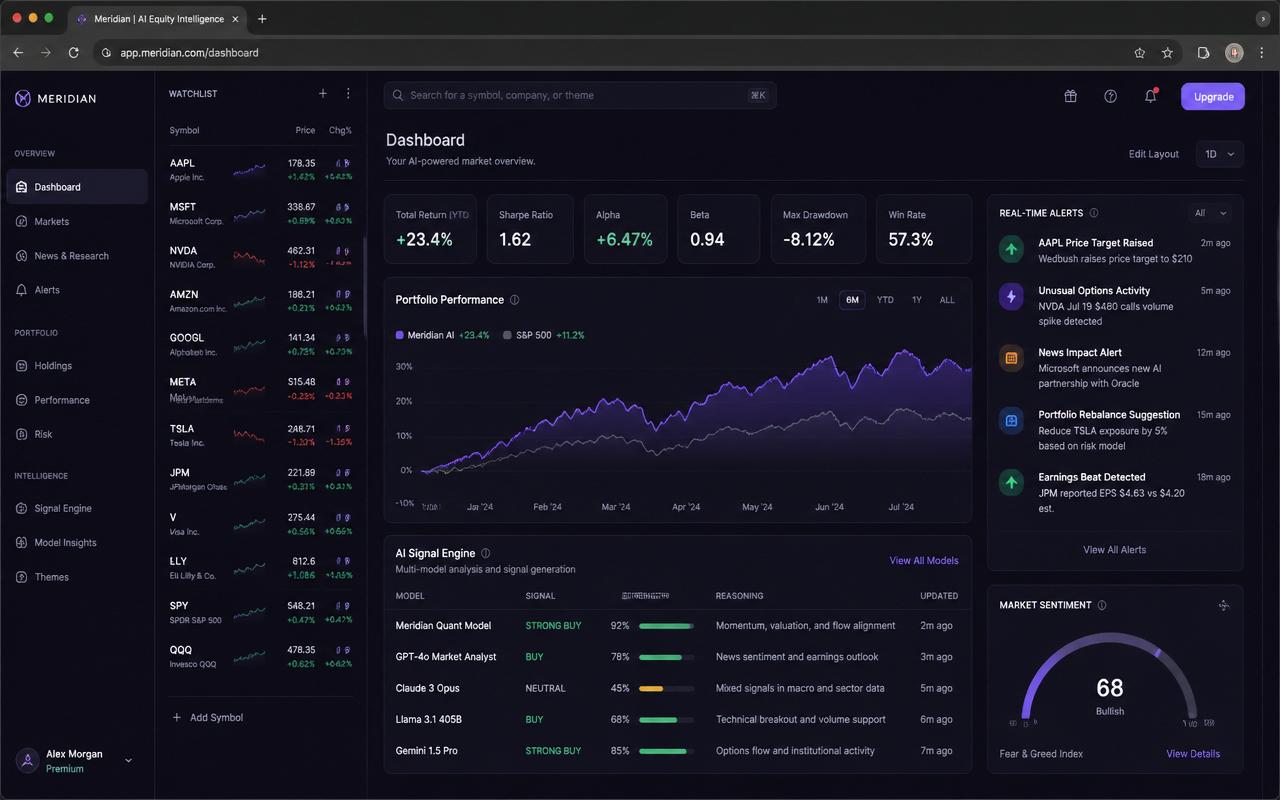
Task: Open Gemini 1.5 Pro model row
Action: pyautogui.click(x=677, y=751)
